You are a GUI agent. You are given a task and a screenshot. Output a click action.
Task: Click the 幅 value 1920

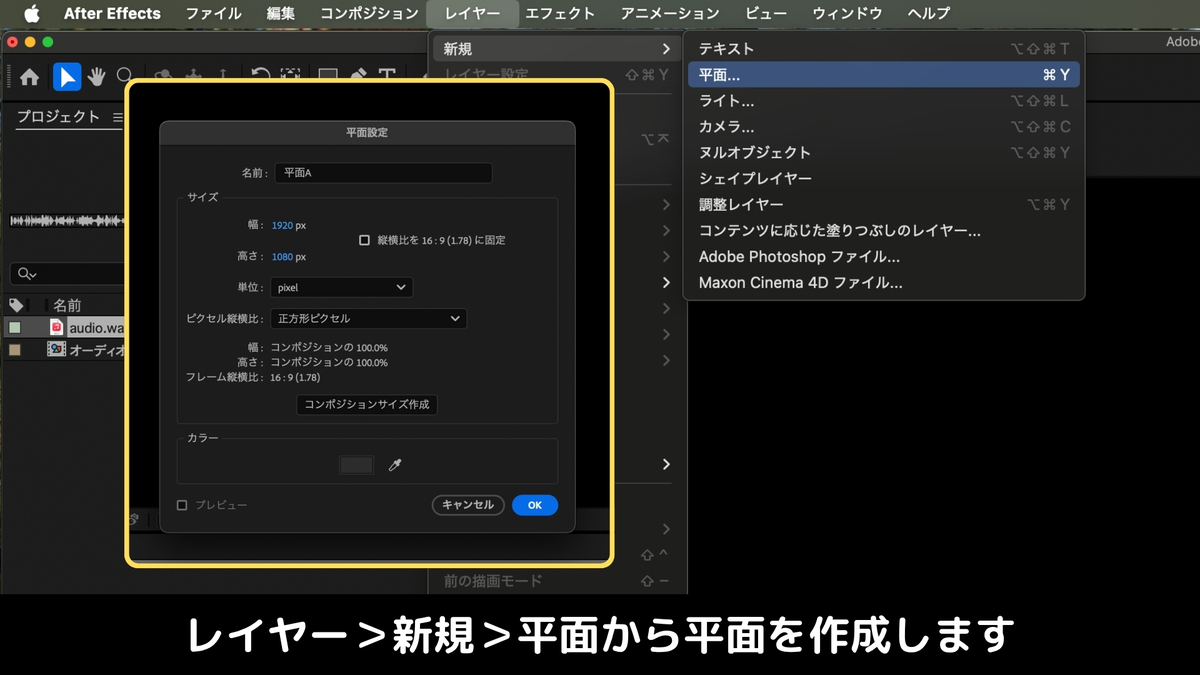(282, 225)
